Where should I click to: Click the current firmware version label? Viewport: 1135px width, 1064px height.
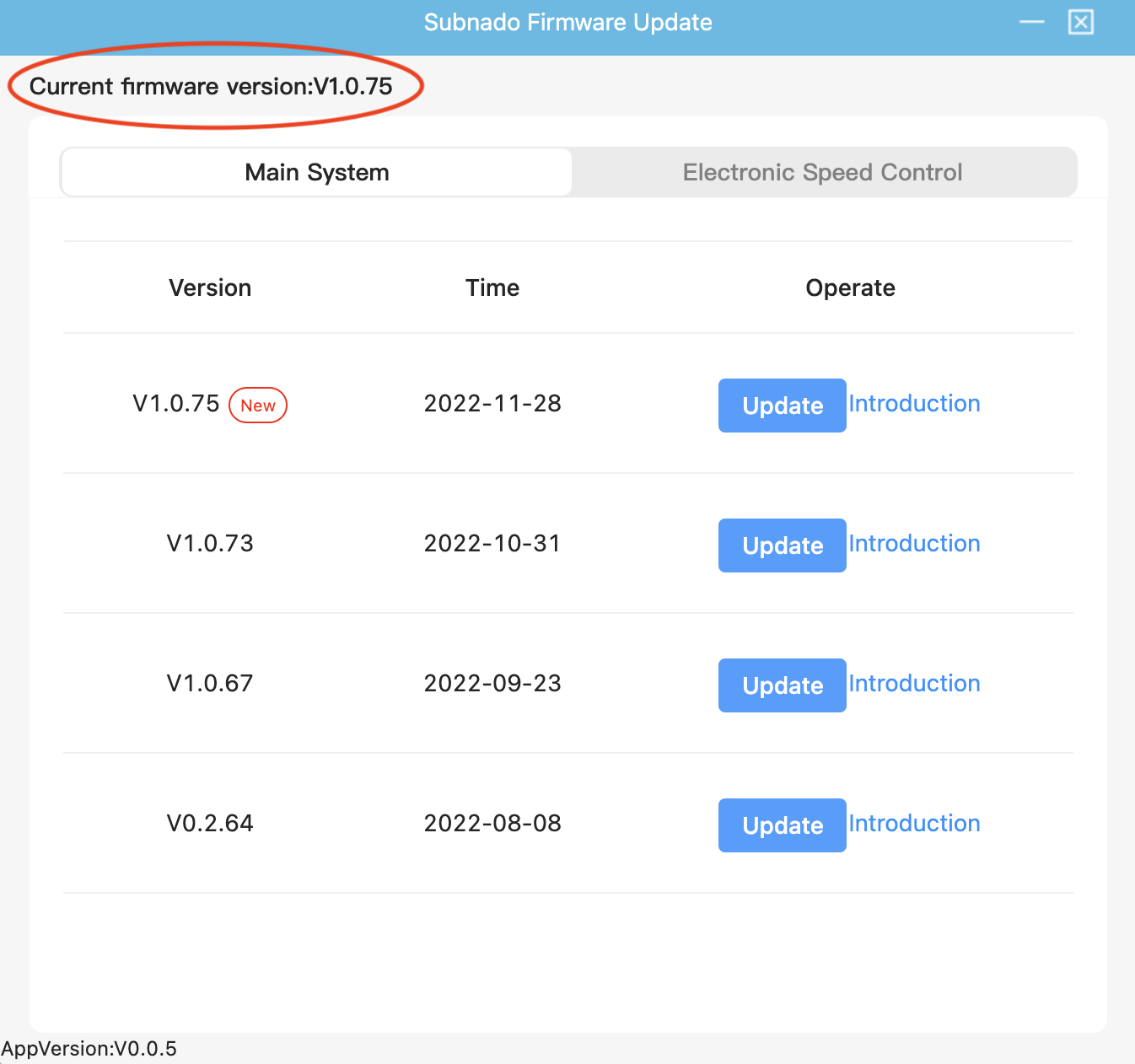click(211, 87)
